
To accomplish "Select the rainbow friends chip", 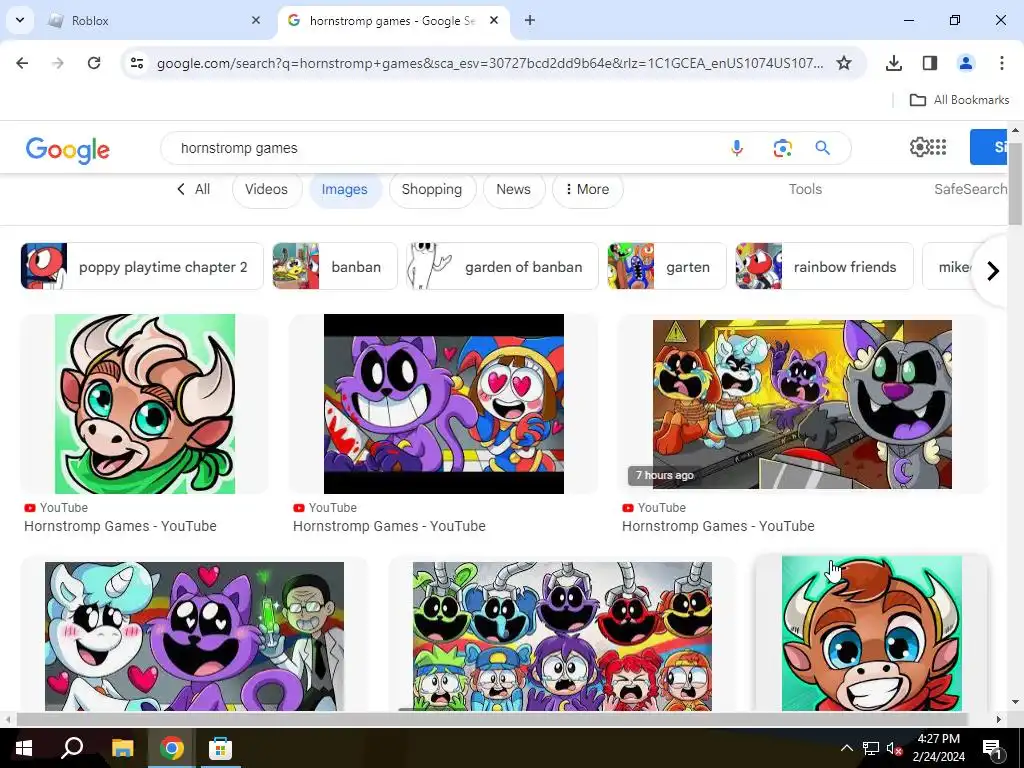I will click(x=824, y=266).
